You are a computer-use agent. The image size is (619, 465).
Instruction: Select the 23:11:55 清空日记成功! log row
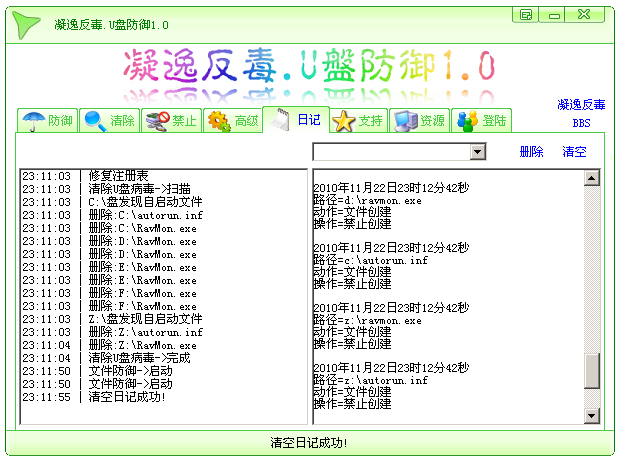click(164, 397)
